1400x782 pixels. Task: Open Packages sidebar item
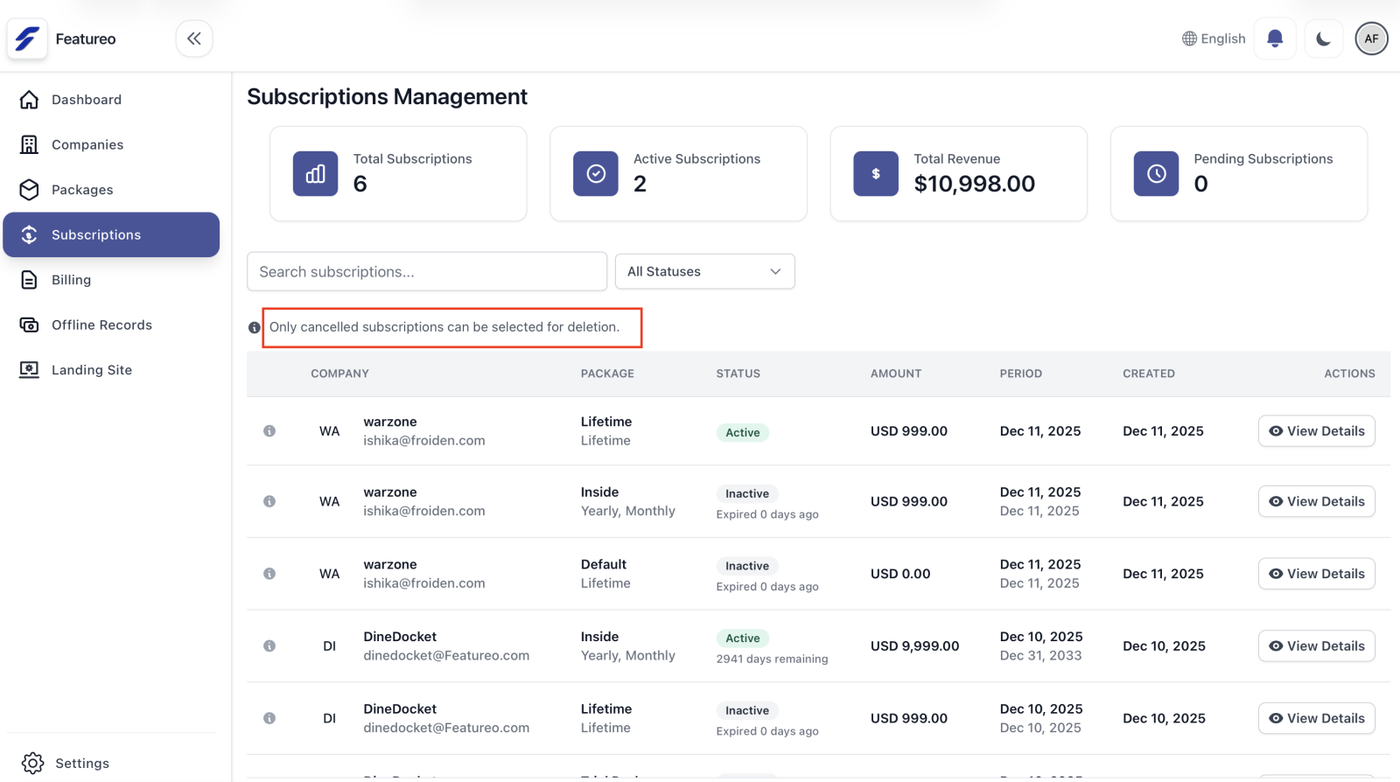(82, 190)
